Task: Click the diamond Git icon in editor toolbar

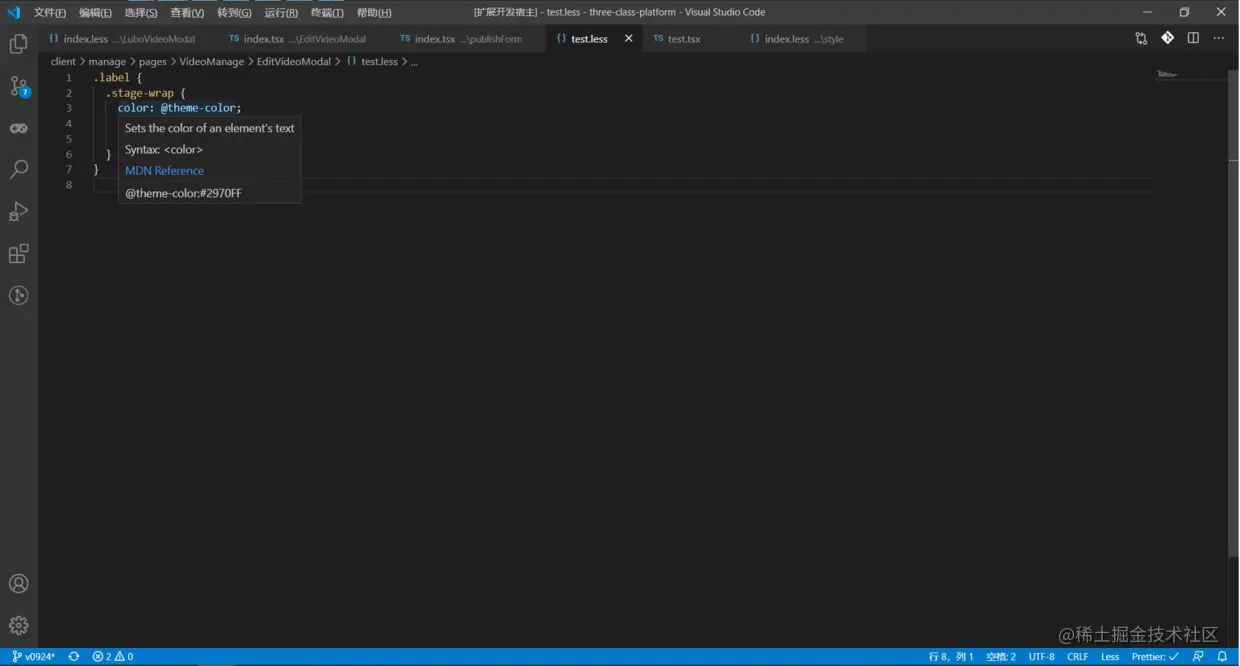Action: point(1167,38)
